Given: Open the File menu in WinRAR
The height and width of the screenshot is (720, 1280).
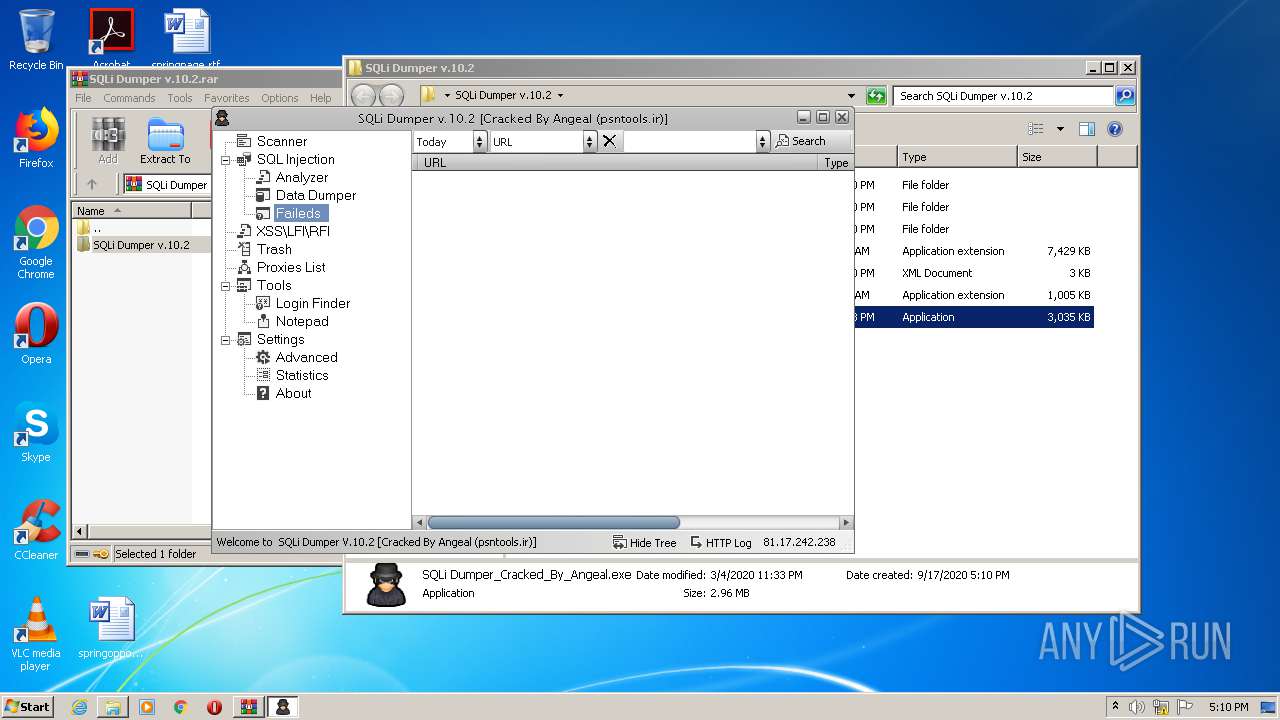Looking at the screenshot, I should [x=83, y=98].
